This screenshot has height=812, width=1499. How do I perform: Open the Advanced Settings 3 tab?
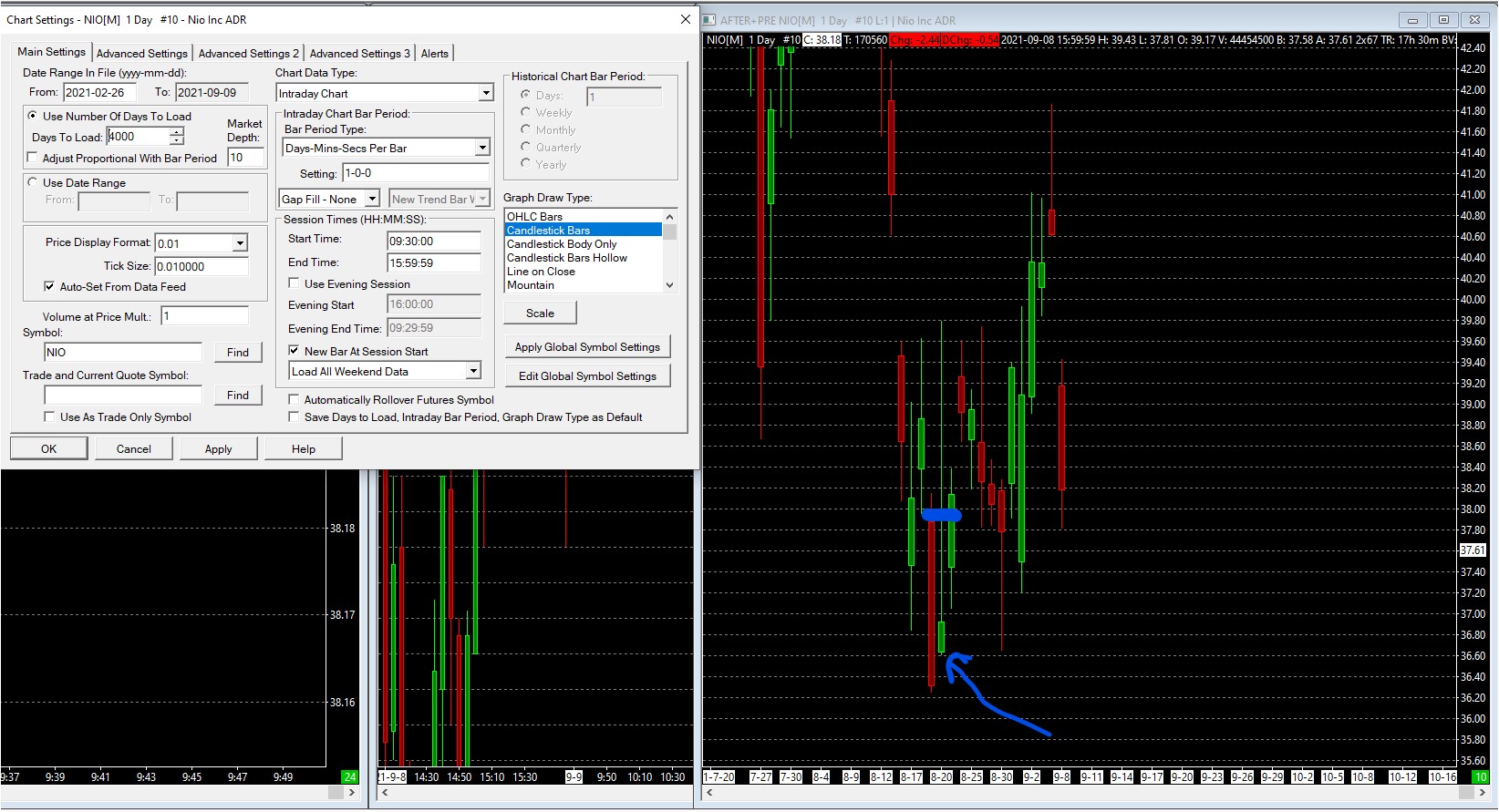tap(359, 54)
